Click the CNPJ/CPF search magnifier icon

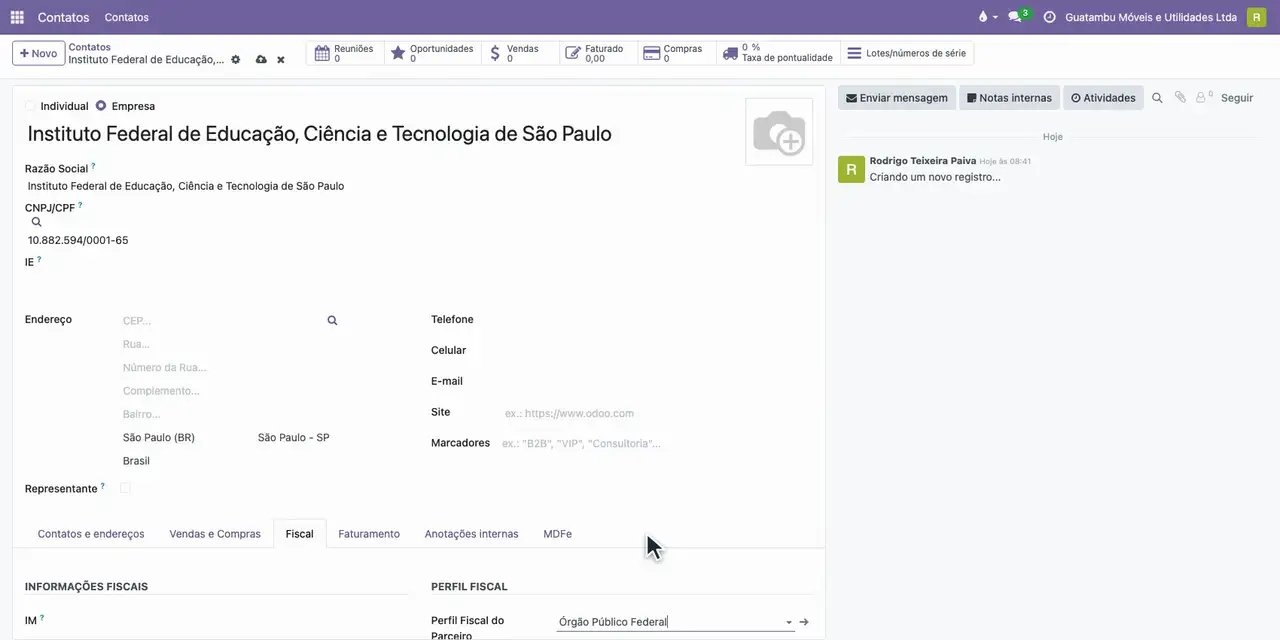click(x=36, y=222)
